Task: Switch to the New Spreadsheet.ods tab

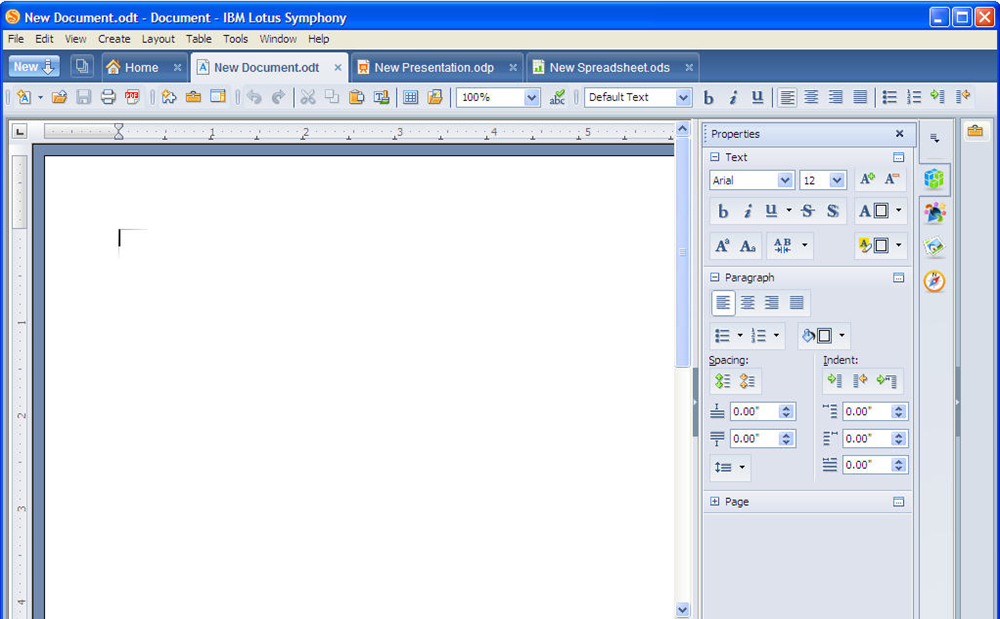Action: pyautogui.click(x=610, y=68)
